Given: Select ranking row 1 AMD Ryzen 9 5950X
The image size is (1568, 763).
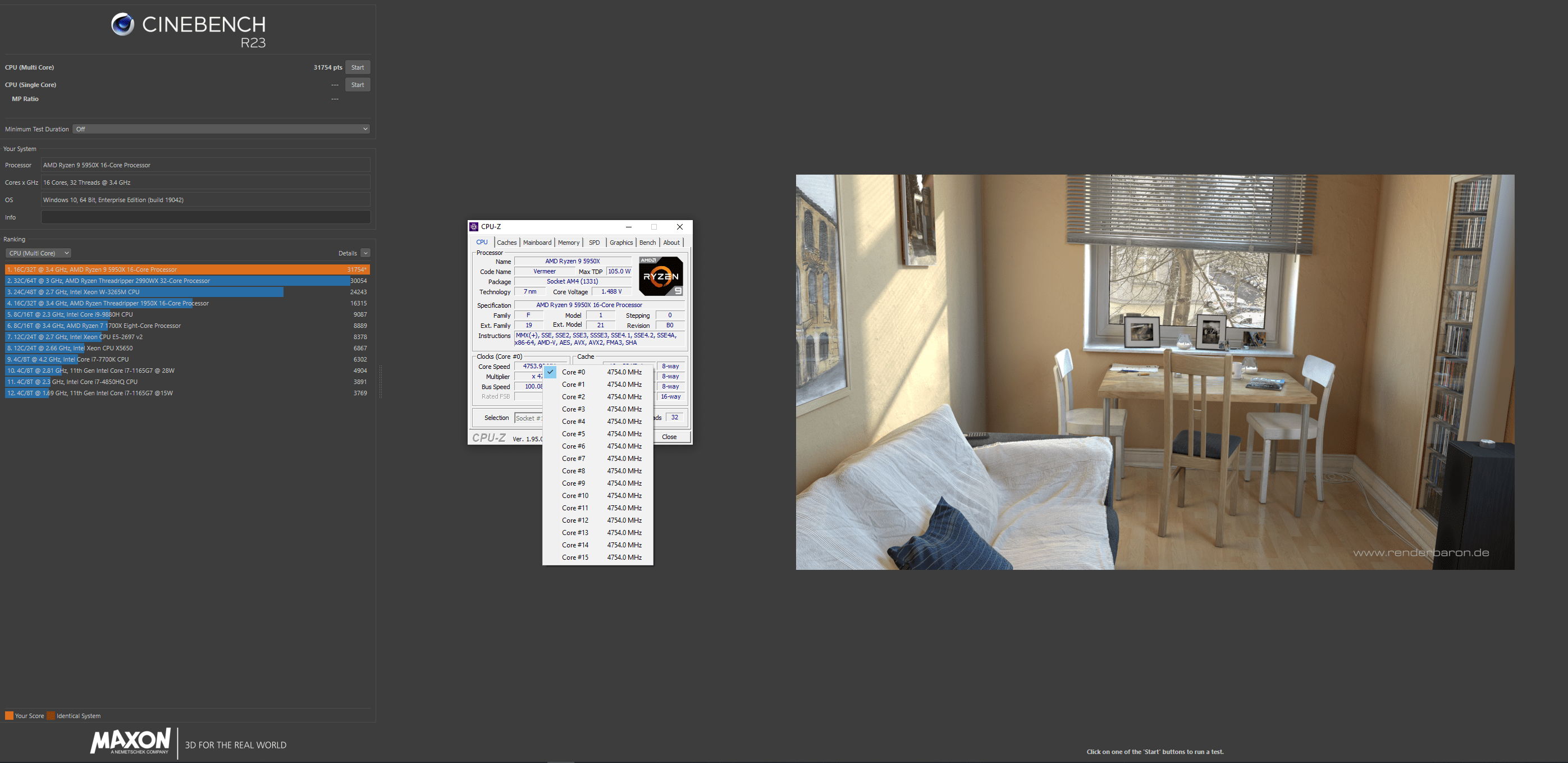Looking at the screenshot, I should [x=188, y=269].
